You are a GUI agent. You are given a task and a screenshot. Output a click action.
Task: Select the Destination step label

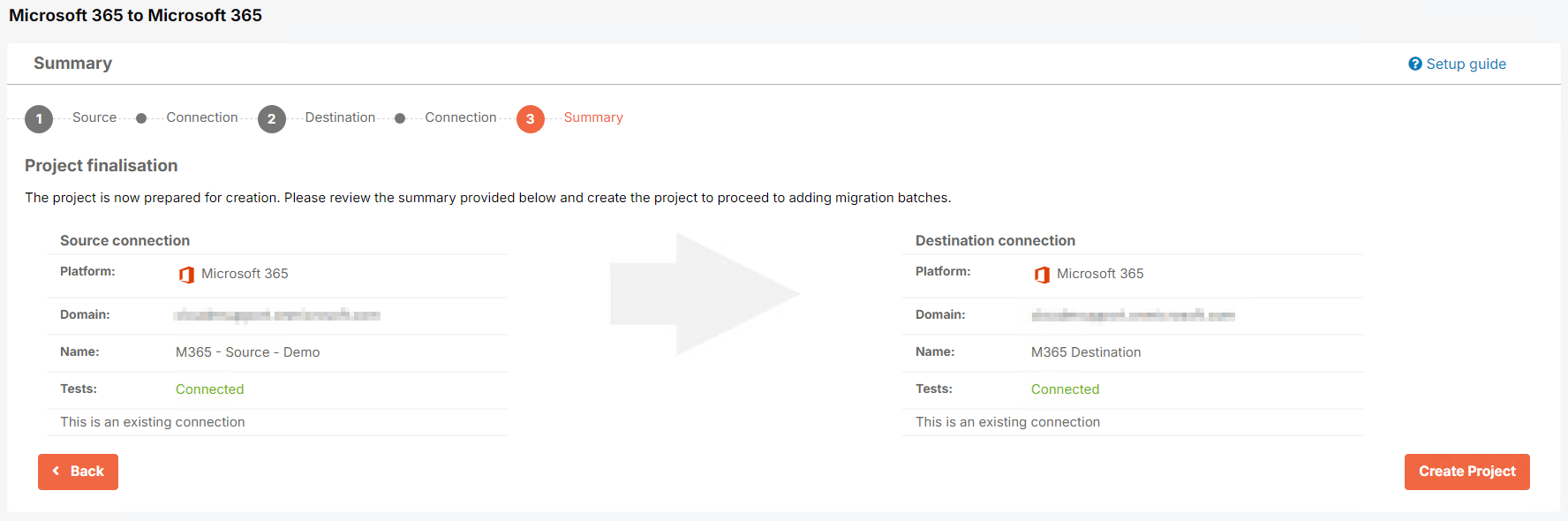(340, 117)
